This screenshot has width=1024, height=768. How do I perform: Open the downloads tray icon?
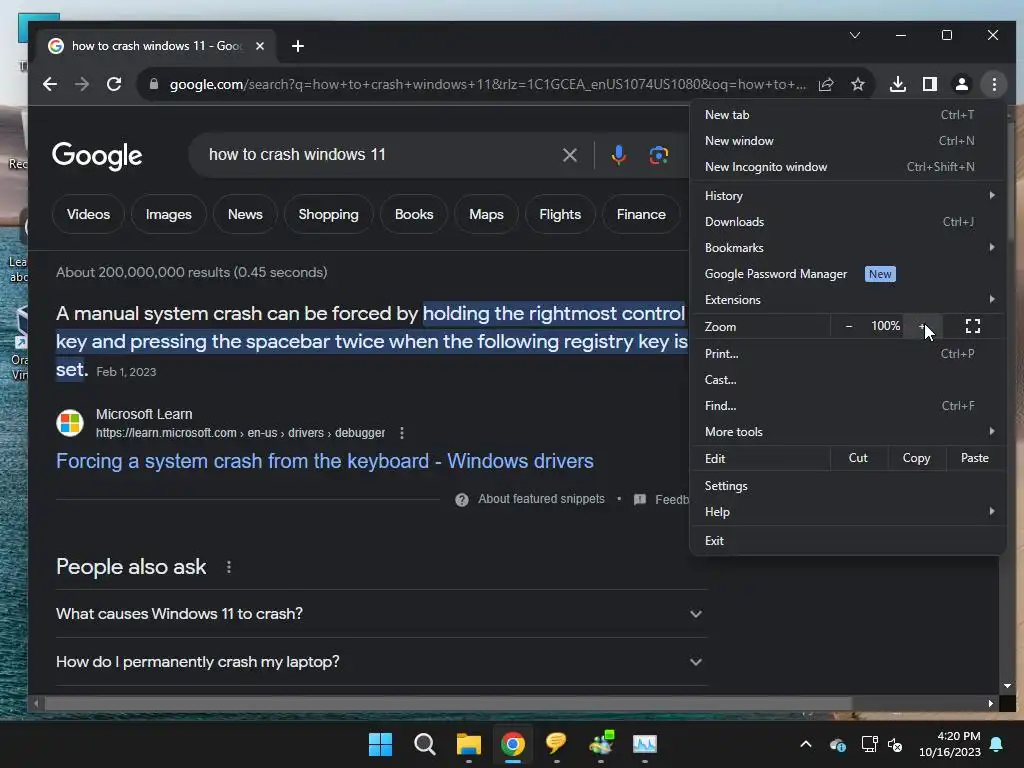898,84
